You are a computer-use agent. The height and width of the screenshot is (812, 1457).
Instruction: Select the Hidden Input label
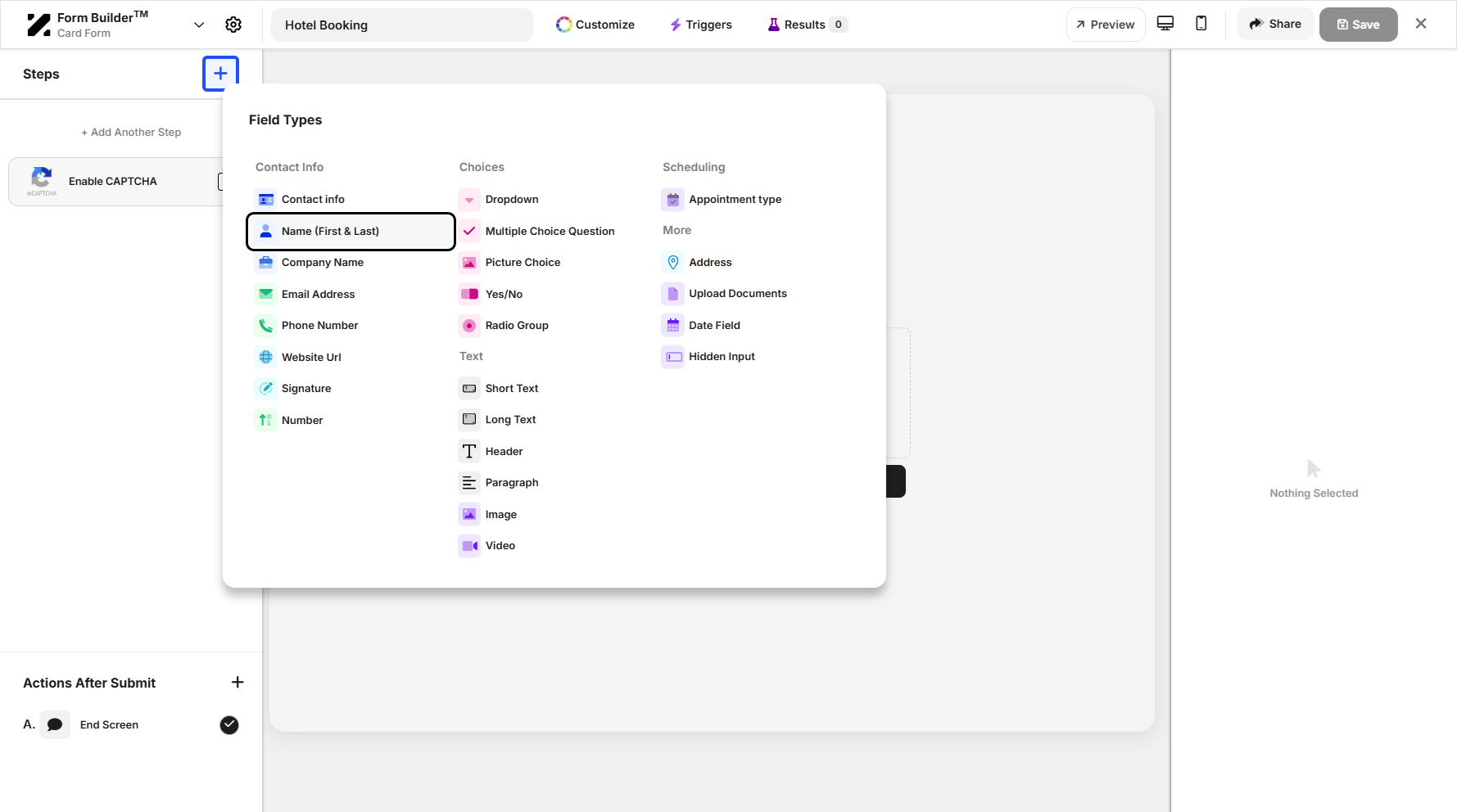[722, 356]
